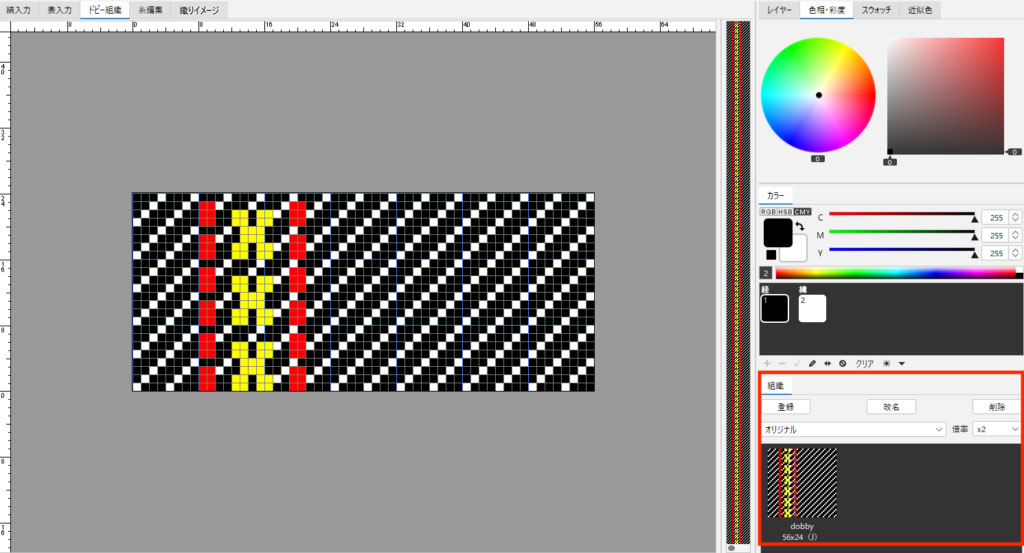Click the small default black color square

(x=771, y=254)
